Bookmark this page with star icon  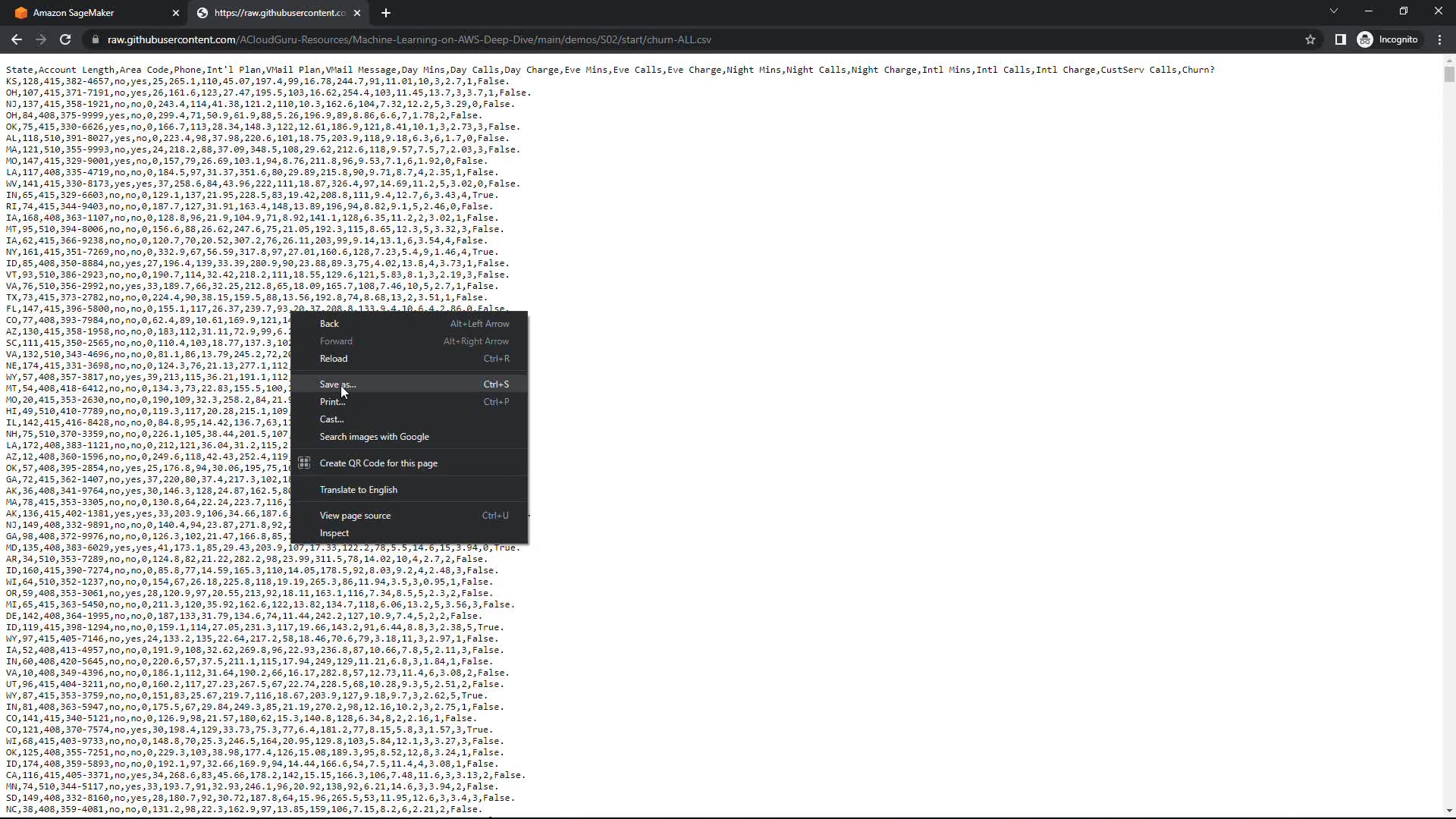click(1310, 39)
